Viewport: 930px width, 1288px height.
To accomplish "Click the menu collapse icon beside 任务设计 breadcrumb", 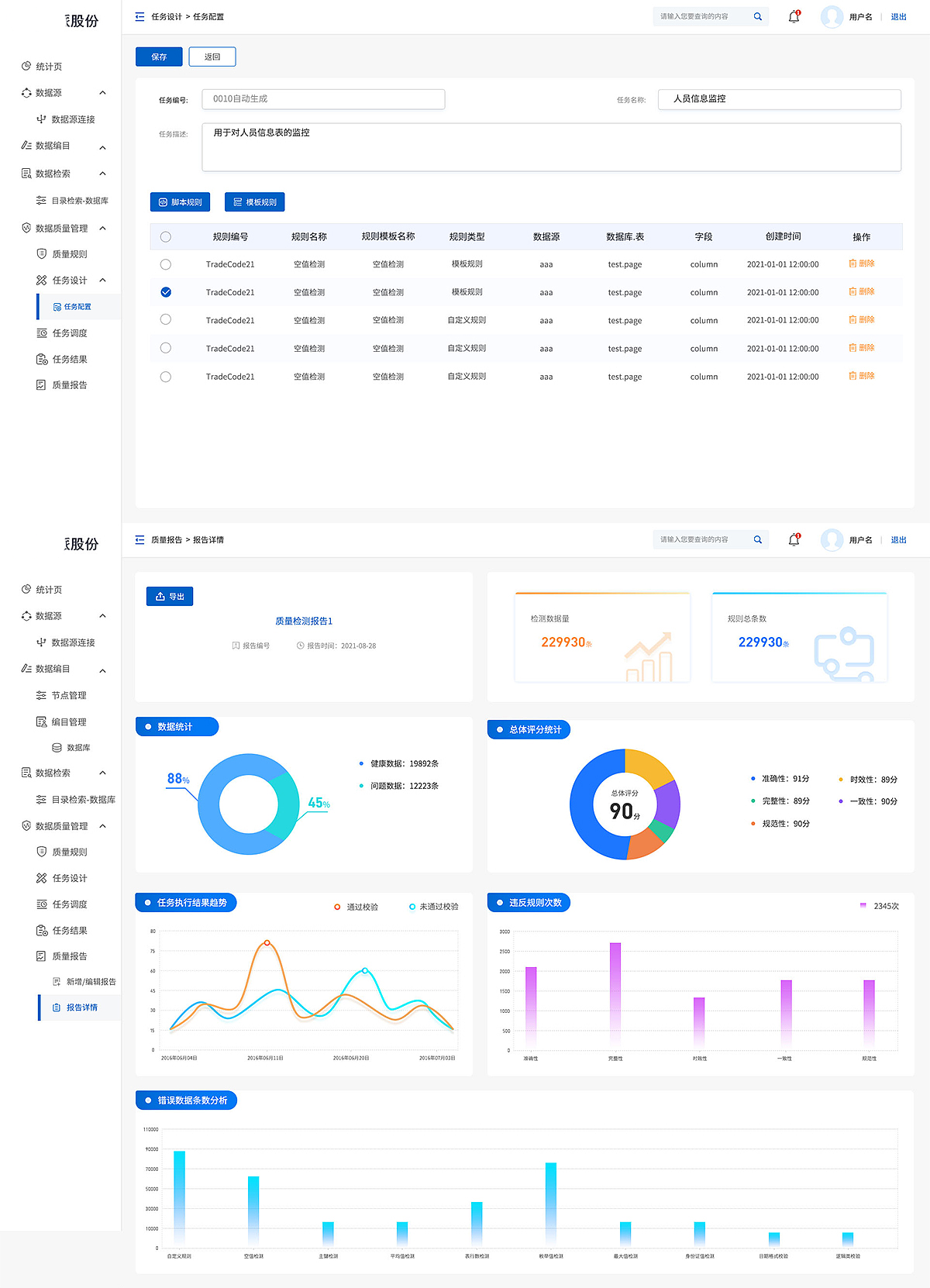I will [x=139, y=16].
